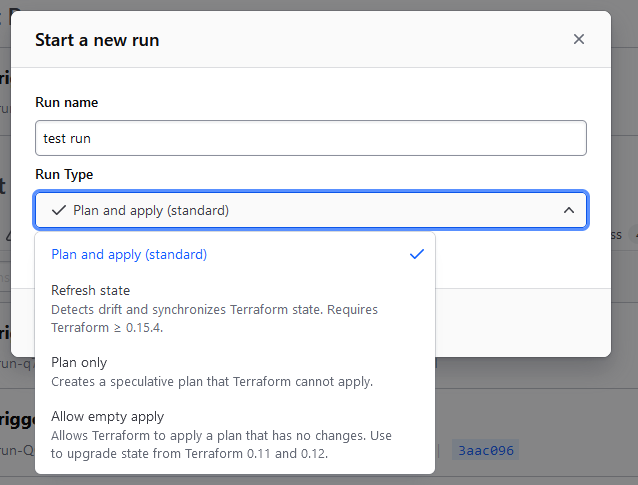Click the Start a new run heading
Image resolution: width=638 pixels, height=485 pixels.
point(97,40)
